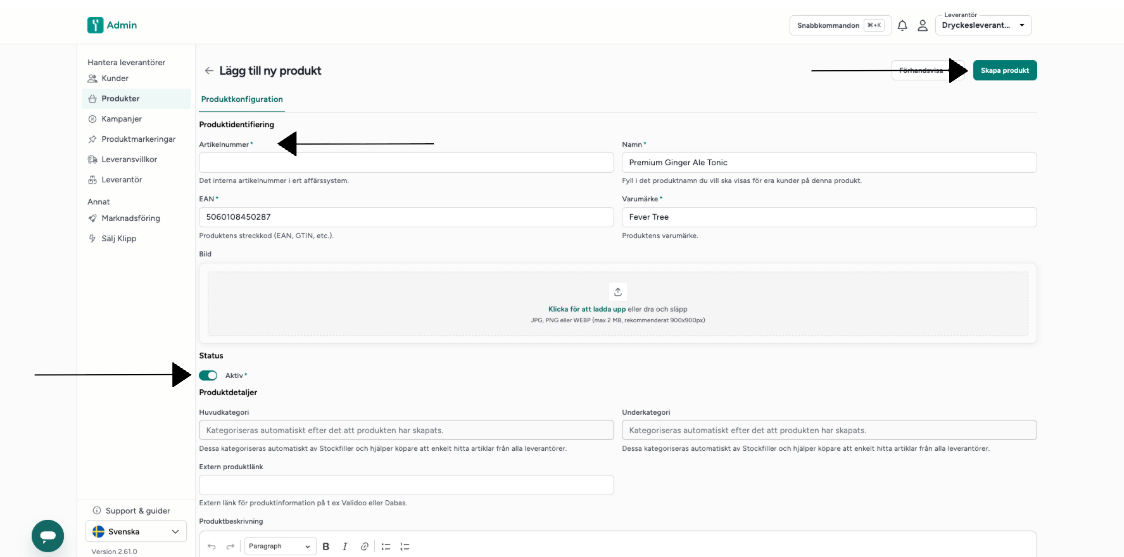Go back using the left arrow icon

tap(209, 71)
